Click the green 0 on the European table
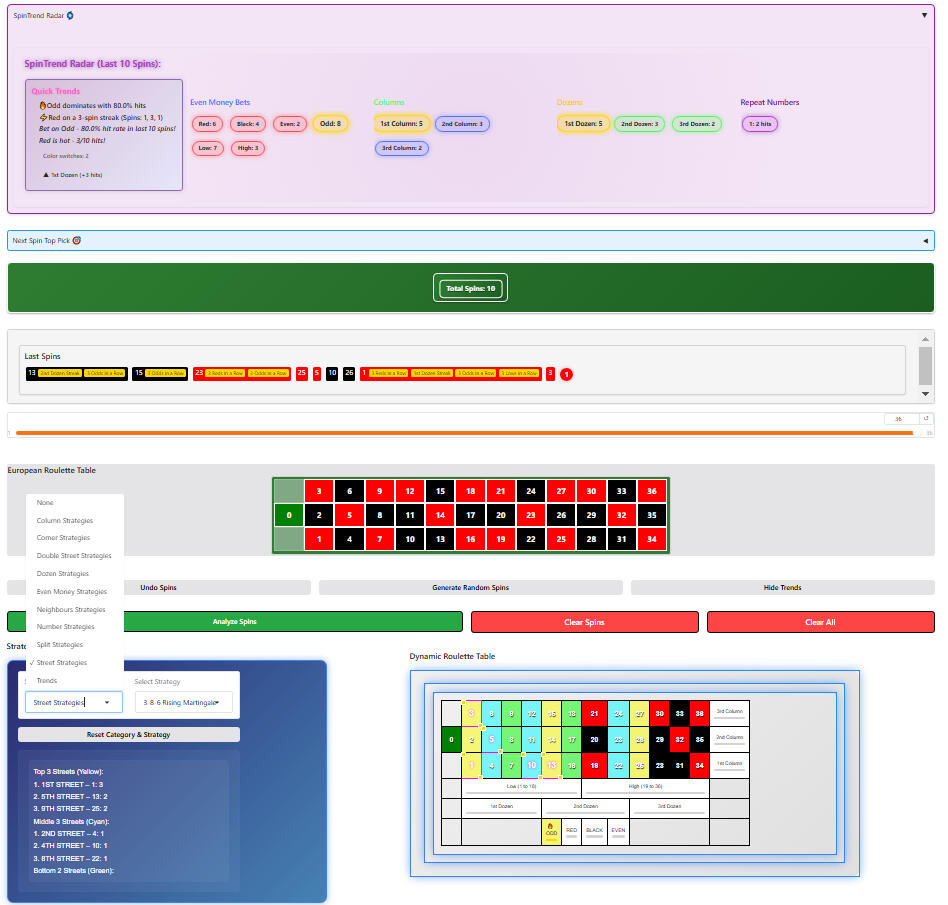 287,516
